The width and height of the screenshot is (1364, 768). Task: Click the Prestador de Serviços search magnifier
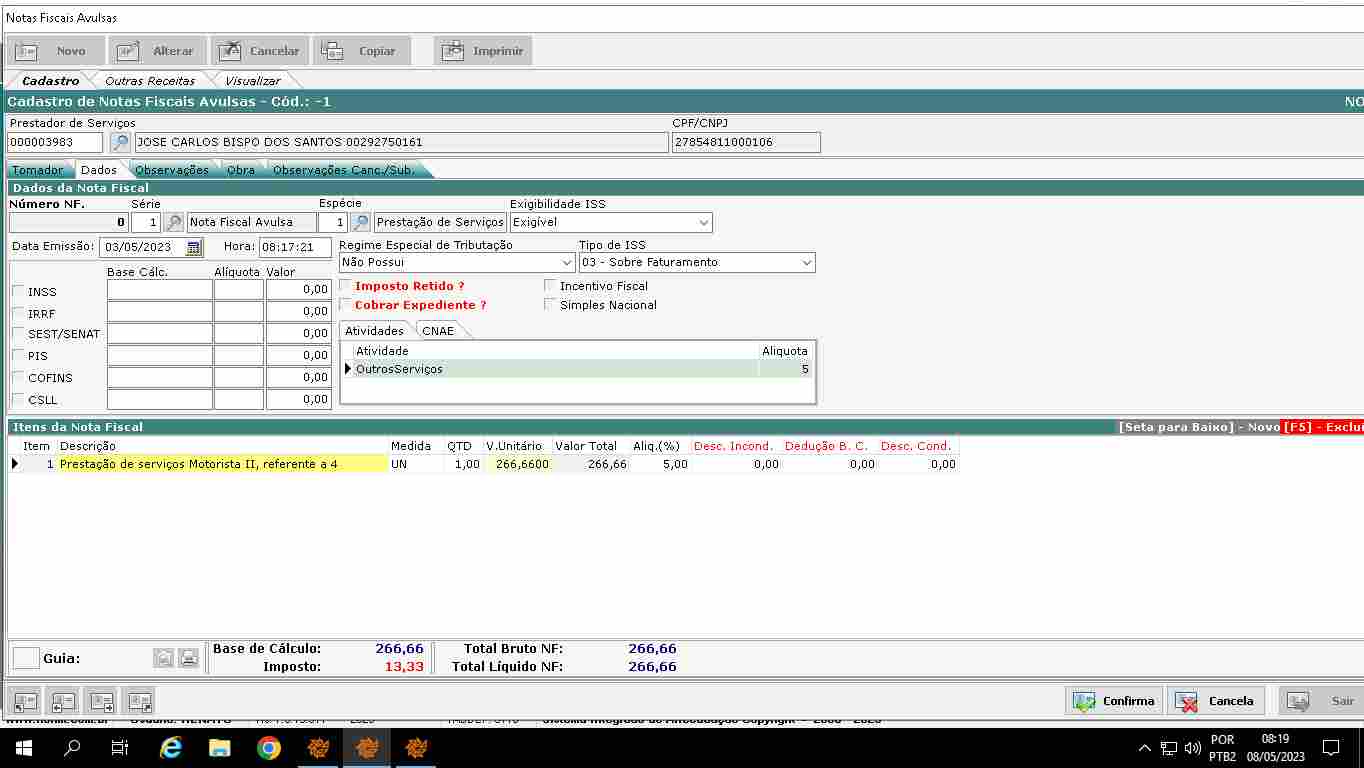(x=120, y=143)
